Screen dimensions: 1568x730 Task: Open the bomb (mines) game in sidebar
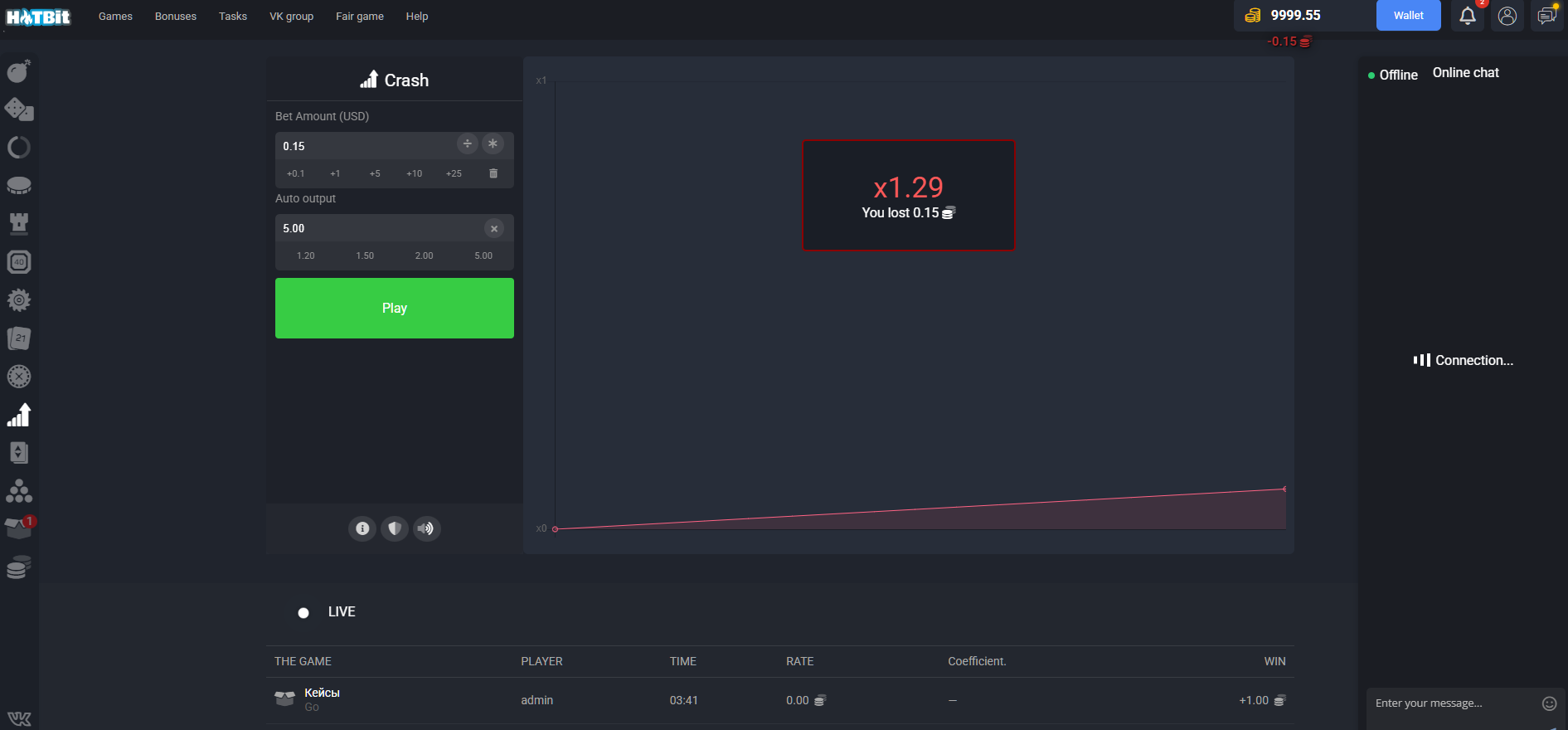pyautogui.click(x=18, y=71)
